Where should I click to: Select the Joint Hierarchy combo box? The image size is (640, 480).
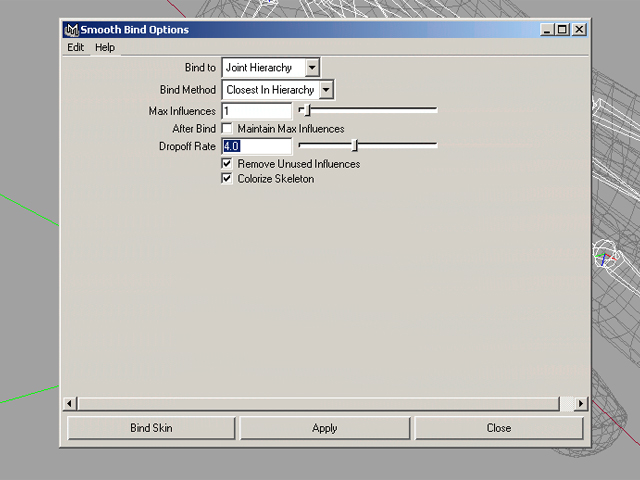pos(271,67)
